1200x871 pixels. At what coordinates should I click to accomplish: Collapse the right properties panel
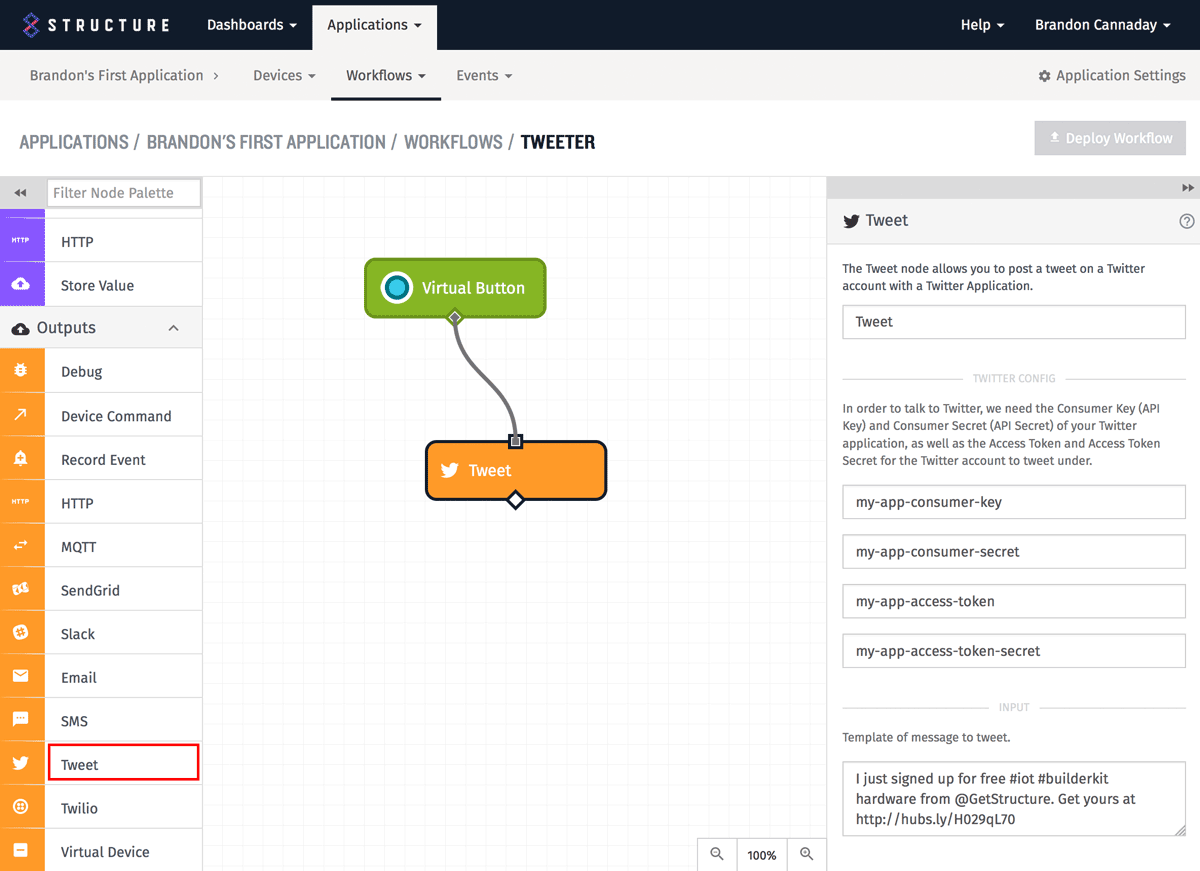pyautogui.click(x=1187, y=188)
